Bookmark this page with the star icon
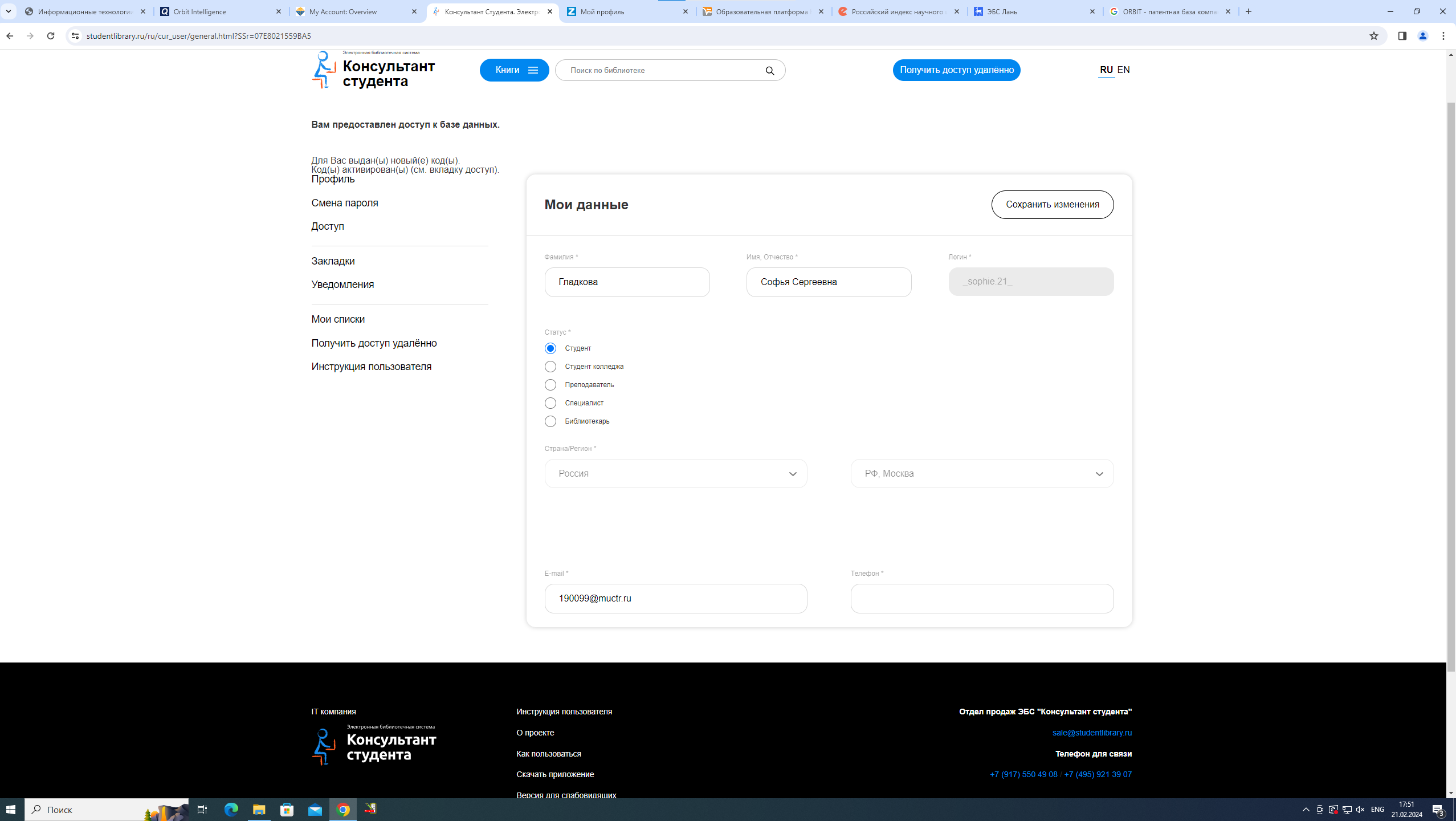 (x=1374, y=36)
